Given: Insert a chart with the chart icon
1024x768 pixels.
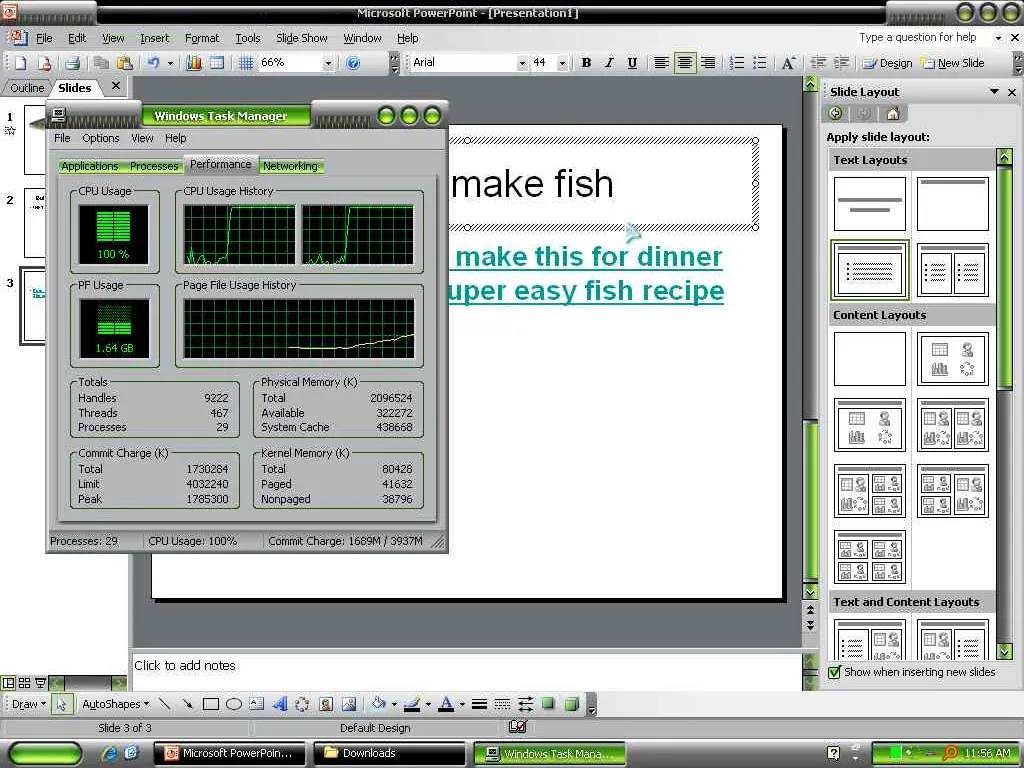Looking at the screenshot, I should tap(193, 63).
